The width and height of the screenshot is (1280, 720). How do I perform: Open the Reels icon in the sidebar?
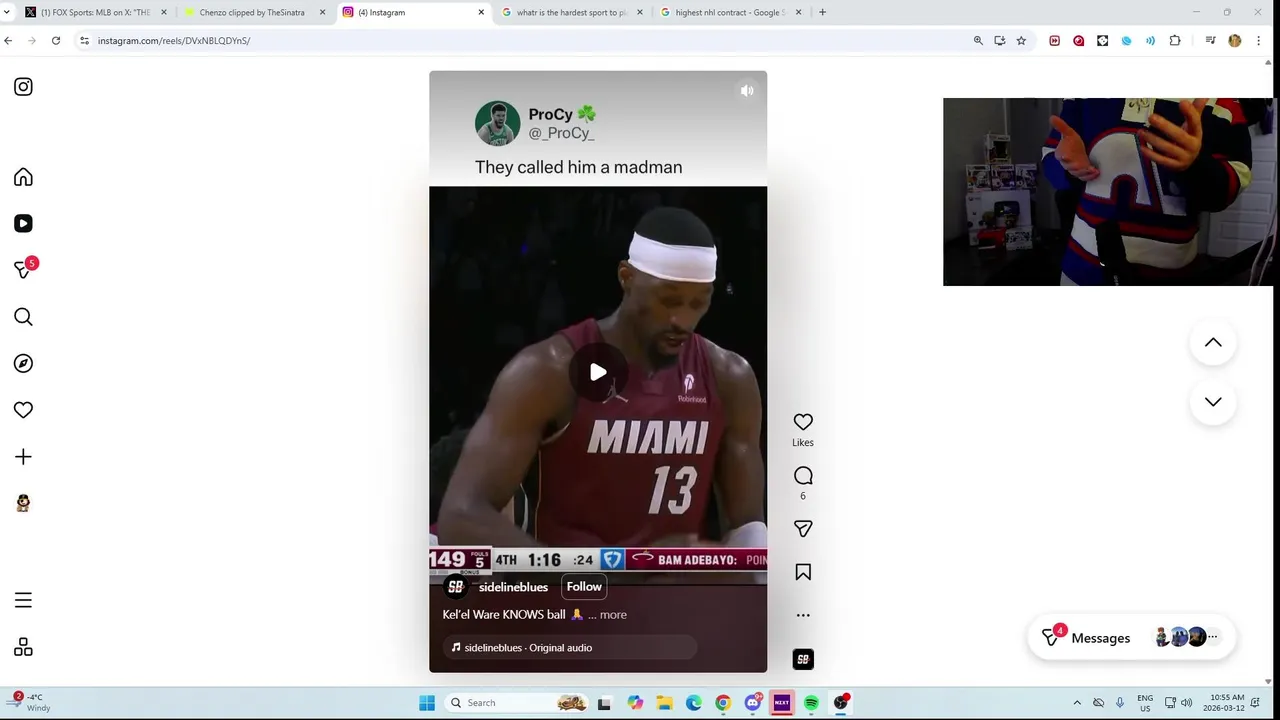pyautogui.click(x=23, y=224)
